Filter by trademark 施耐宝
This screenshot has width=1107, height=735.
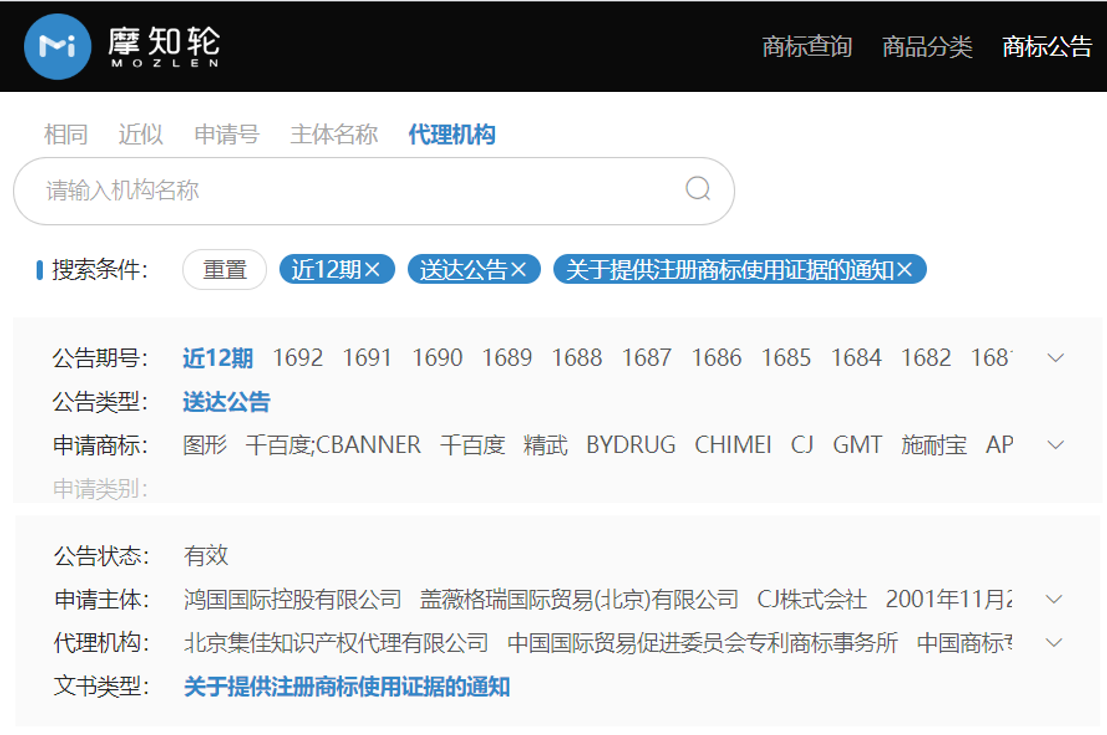(x=934, y=445)
